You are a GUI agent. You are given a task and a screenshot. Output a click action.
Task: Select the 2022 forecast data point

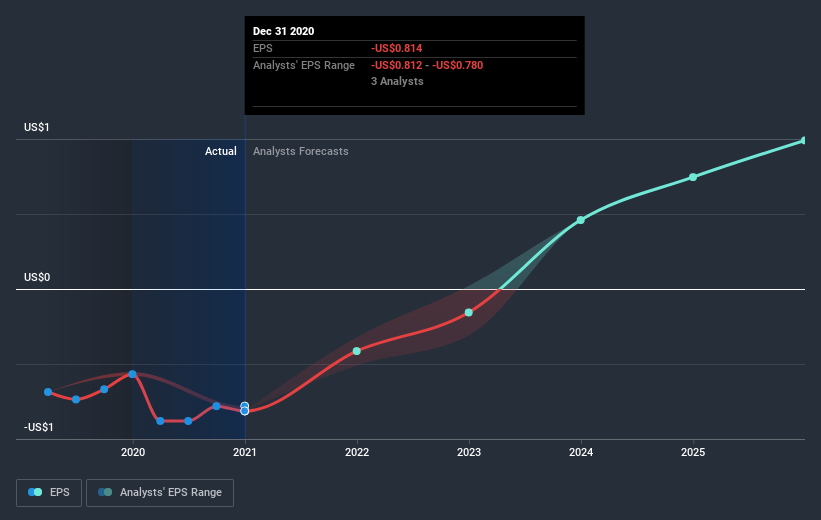[357, 351]
